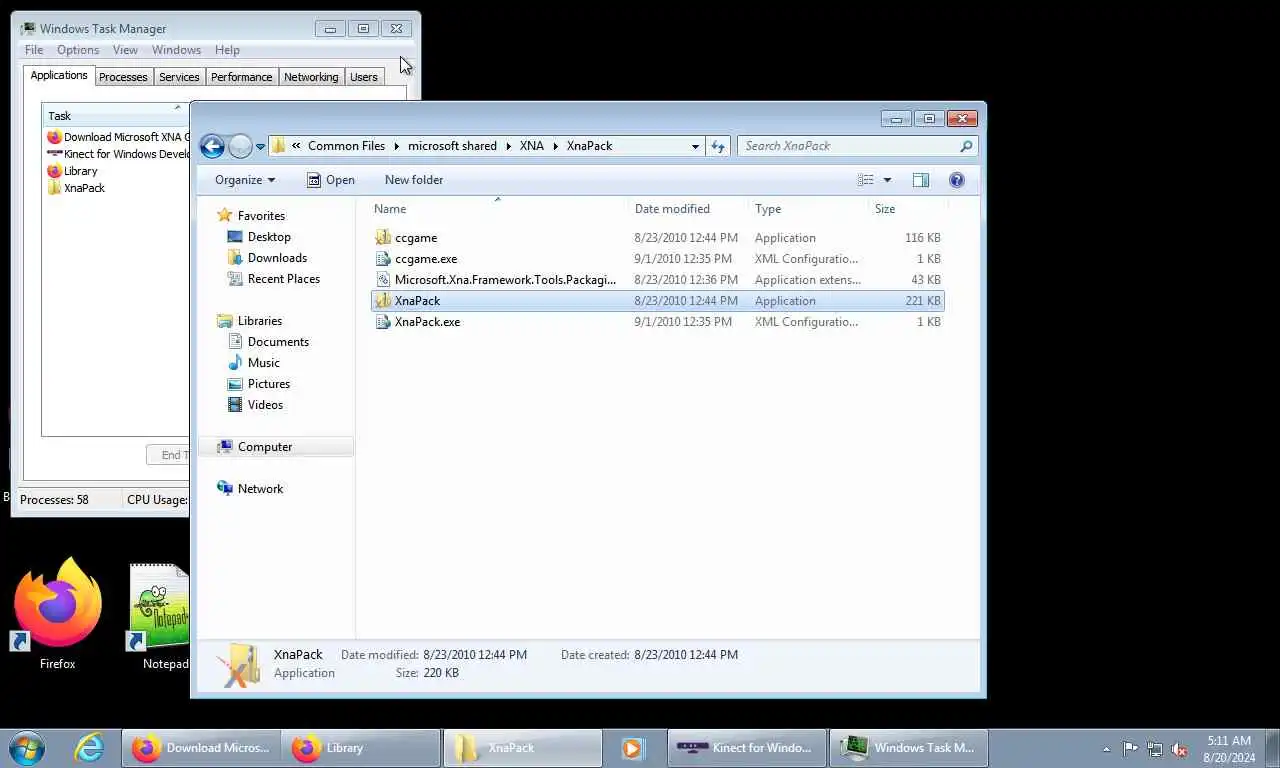The width and height of the screenshot is (1280, 768).
Task: Click the muted volume tray icon
Action: coord(1179,748)
